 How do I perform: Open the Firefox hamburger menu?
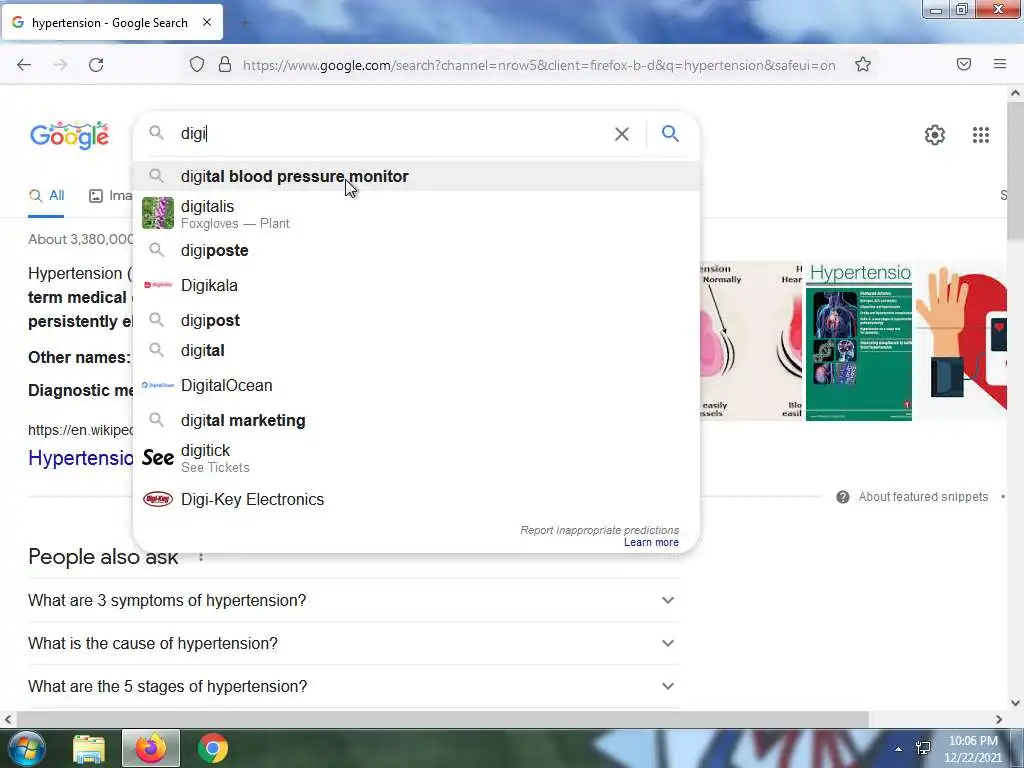pos(999,64)
